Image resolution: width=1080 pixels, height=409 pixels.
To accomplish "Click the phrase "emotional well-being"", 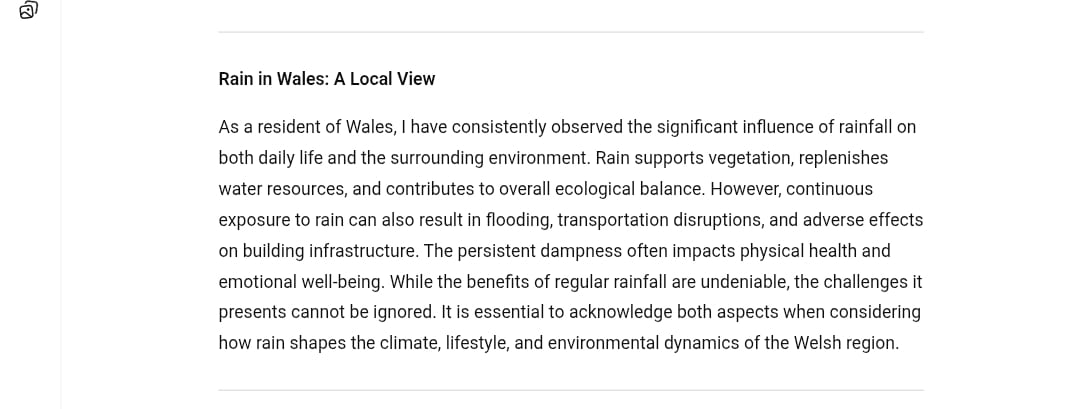I will click(304, 282).
